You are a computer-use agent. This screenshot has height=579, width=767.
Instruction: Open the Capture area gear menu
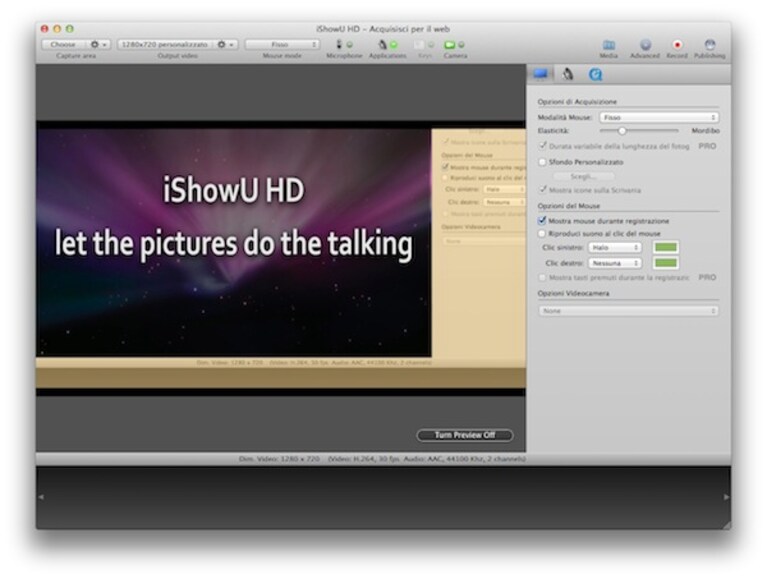click(x=98, y=45)
